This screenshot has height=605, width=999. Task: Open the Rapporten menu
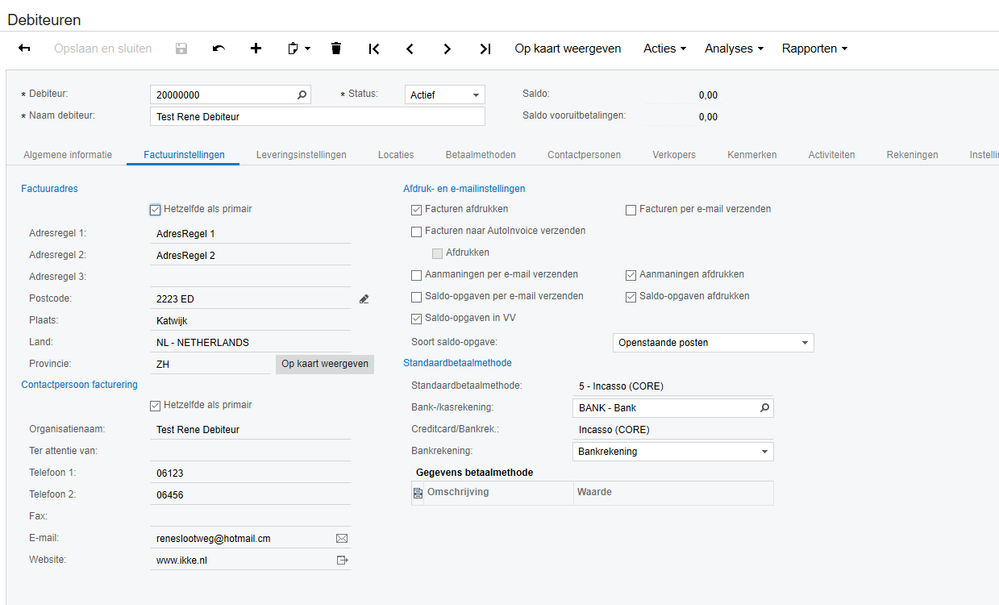tap(814, 48)
